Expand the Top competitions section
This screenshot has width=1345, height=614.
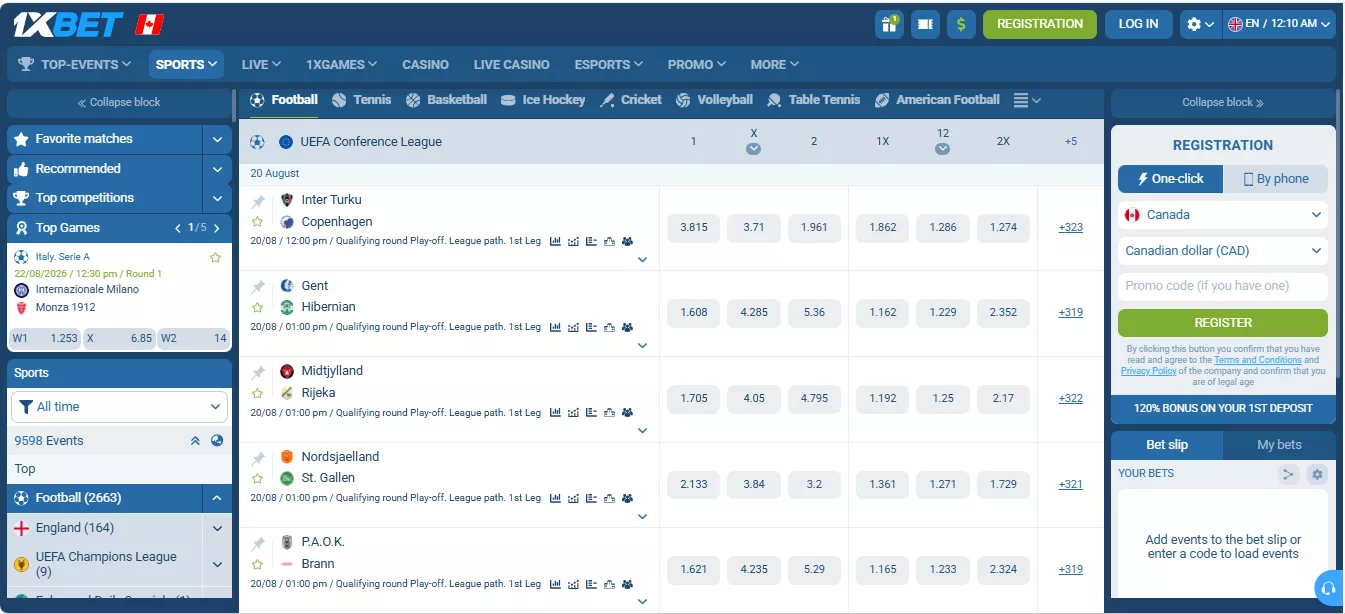pos(217,198)
